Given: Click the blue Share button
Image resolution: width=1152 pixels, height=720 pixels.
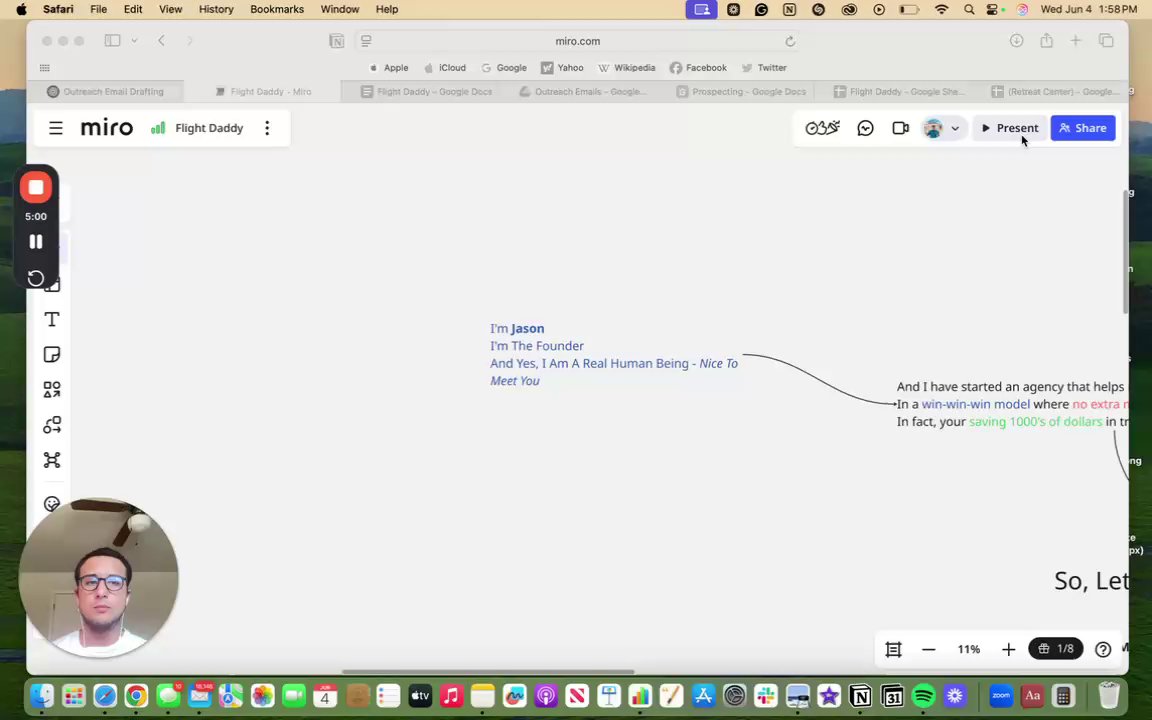Looking at the screenshot, I should point(1083,128).
